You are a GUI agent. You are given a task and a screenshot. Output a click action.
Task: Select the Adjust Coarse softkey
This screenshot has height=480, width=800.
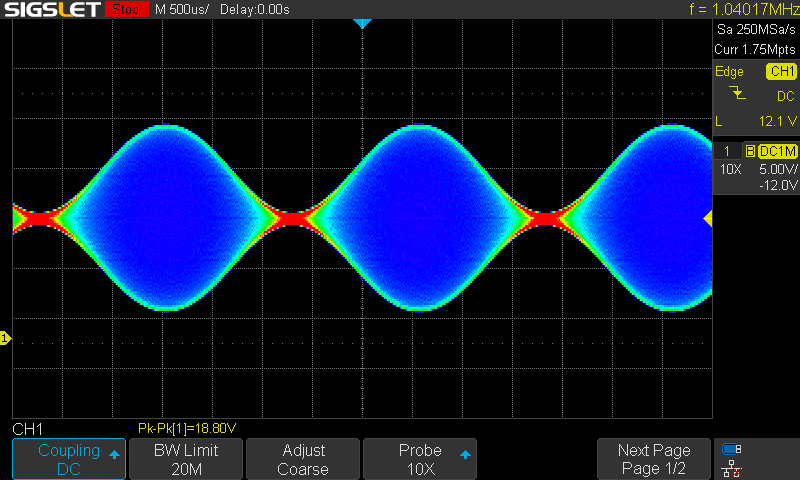coord(303,459)
